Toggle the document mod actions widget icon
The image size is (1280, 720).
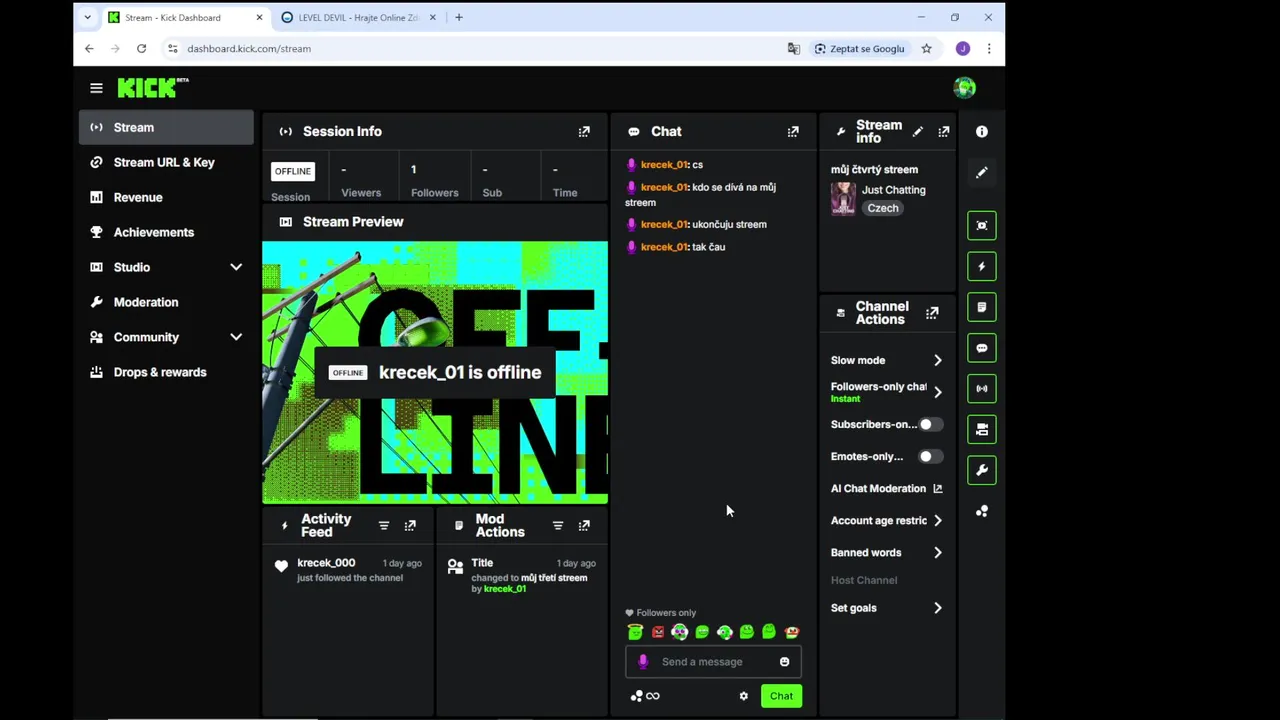982,307
